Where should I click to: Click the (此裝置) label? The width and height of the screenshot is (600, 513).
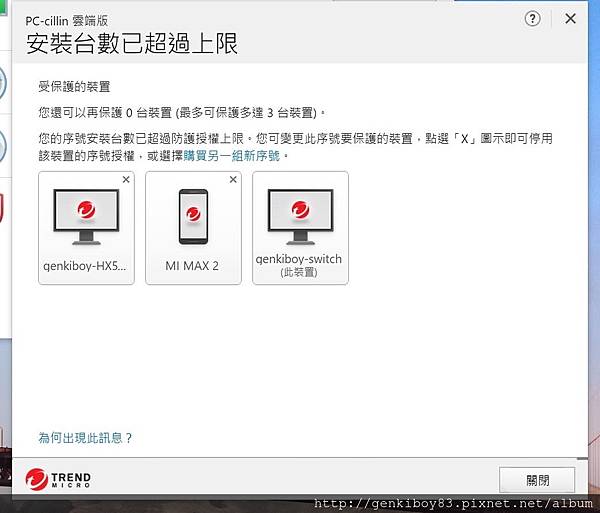coord(299,272)
